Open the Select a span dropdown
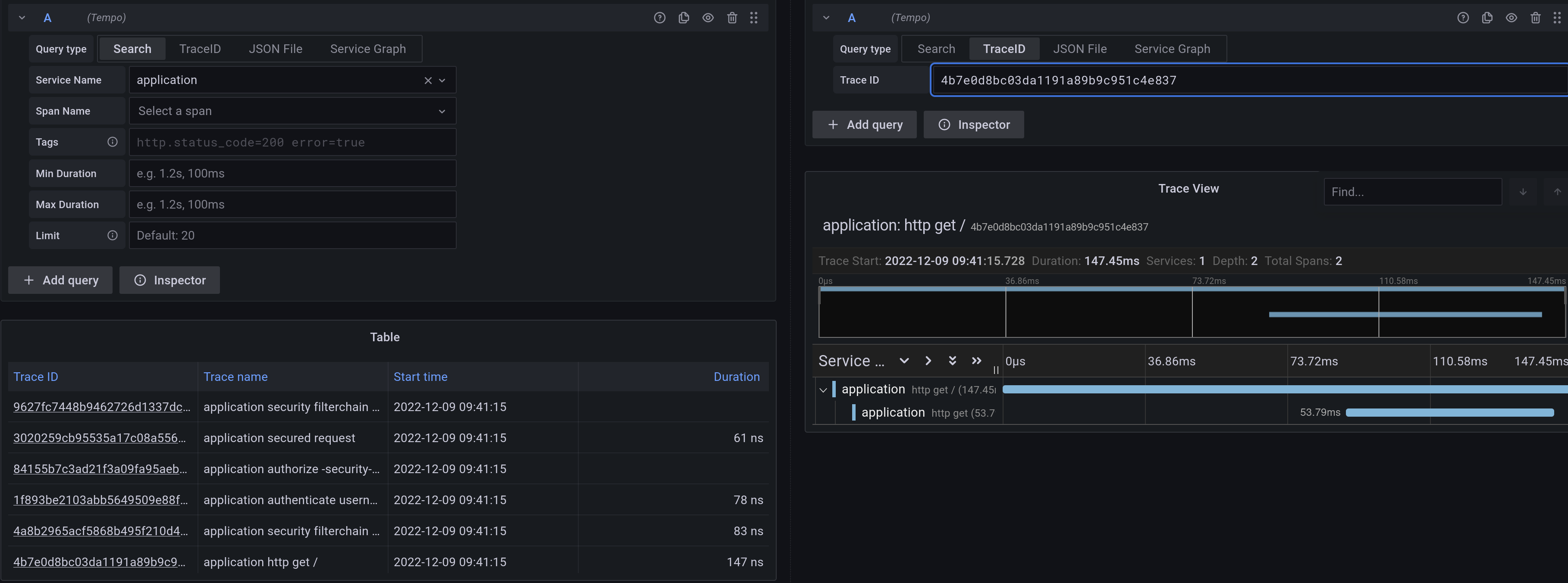The image size is (1568, 583). (x=292, y=111)
